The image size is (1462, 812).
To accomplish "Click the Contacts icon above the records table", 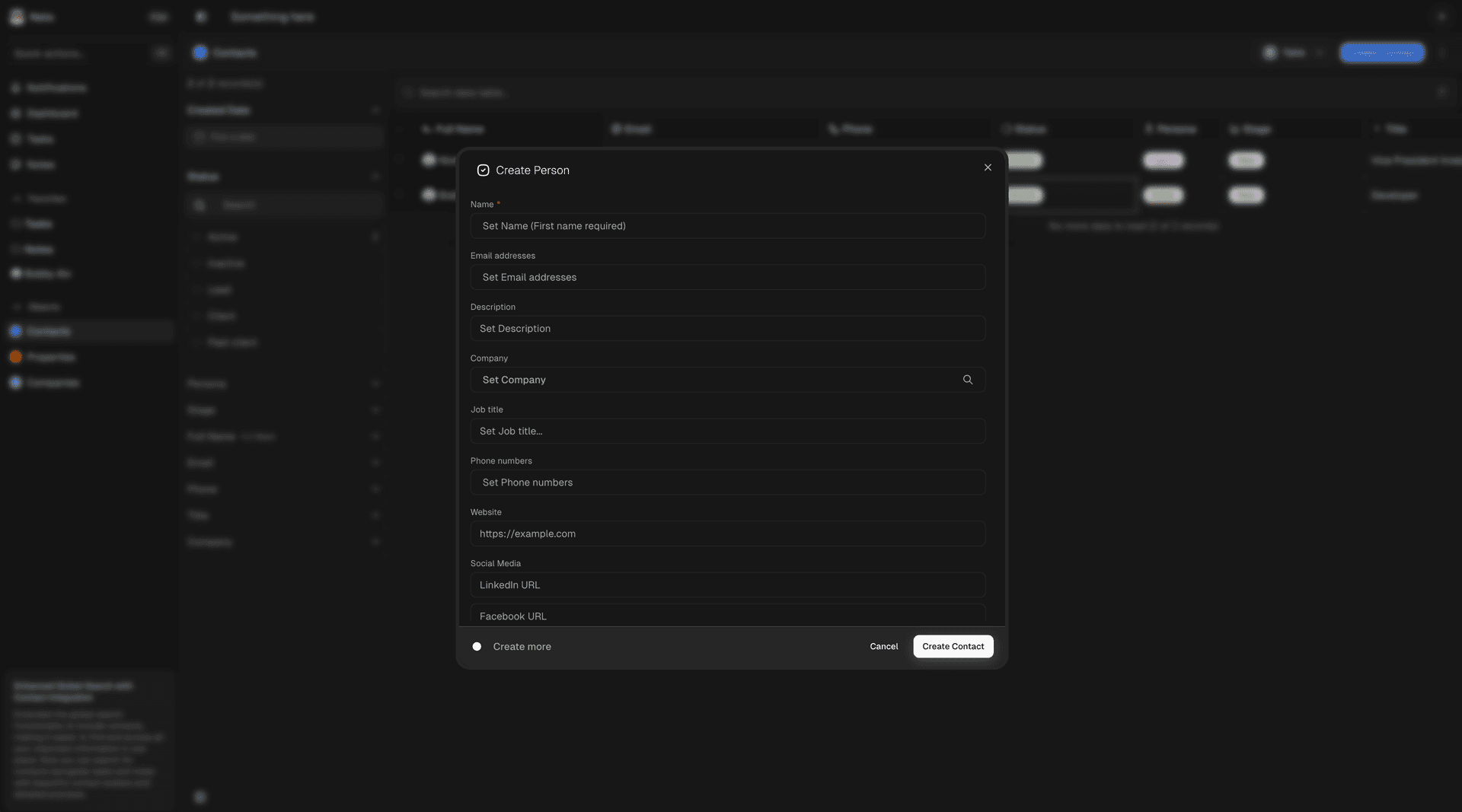I will [200, 53].
